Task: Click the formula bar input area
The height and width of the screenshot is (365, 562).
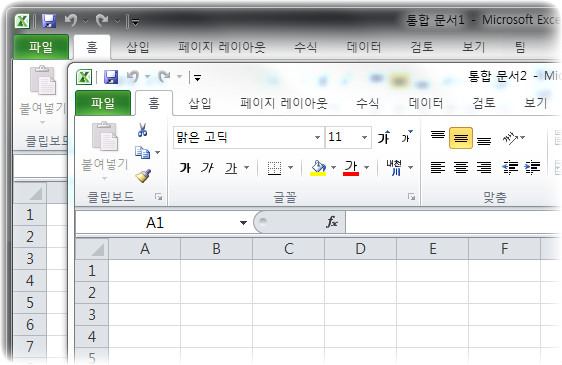Action: pyautogui.click(x=453, y=222)
